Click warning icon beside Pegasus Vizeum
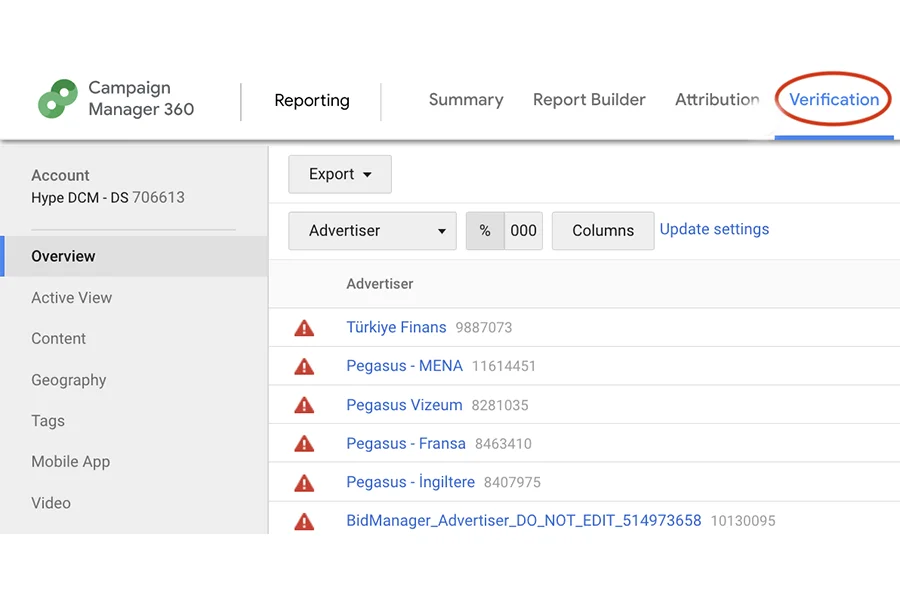 tap(304, 405)
